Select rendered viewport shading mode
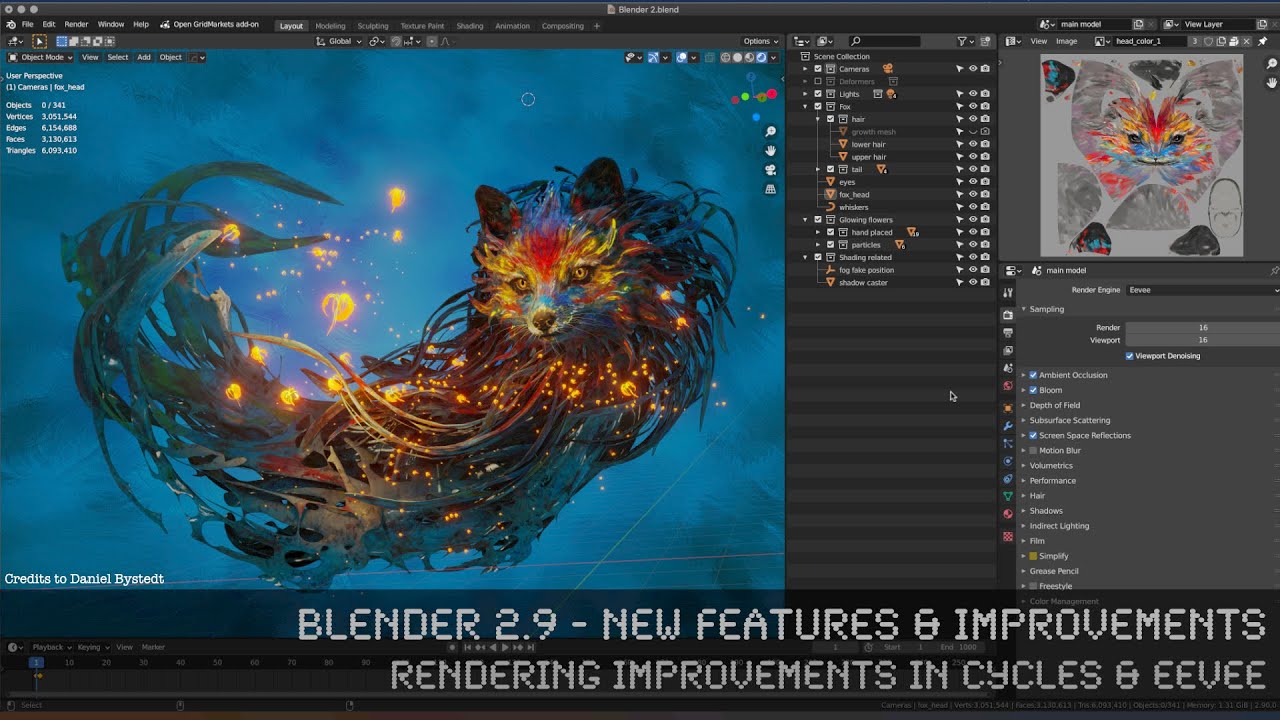 (761, 57)
